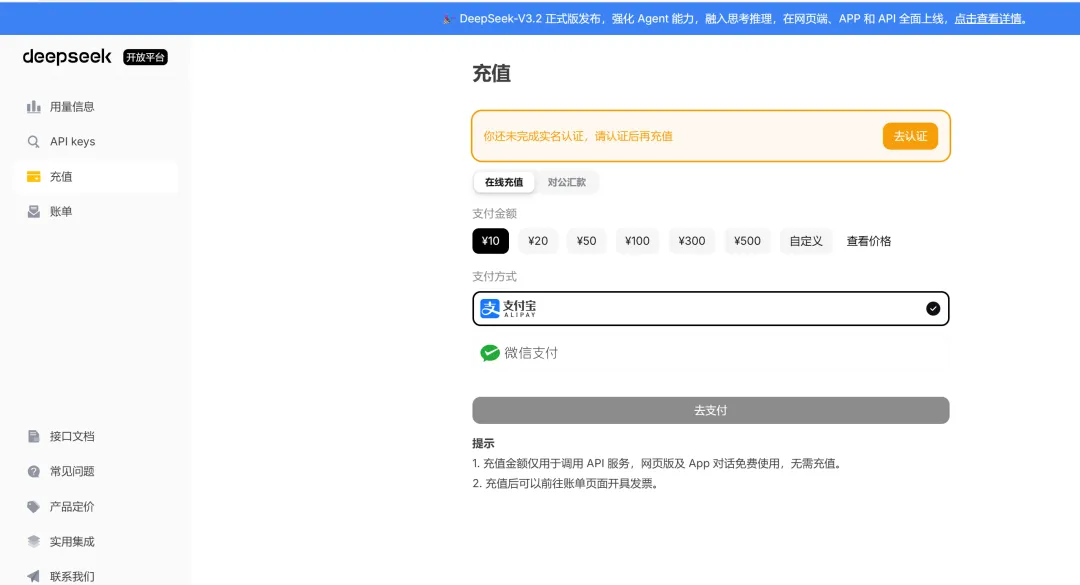Switch to 对公汇款 tab
1080x585 pixels.
(567, 182)
